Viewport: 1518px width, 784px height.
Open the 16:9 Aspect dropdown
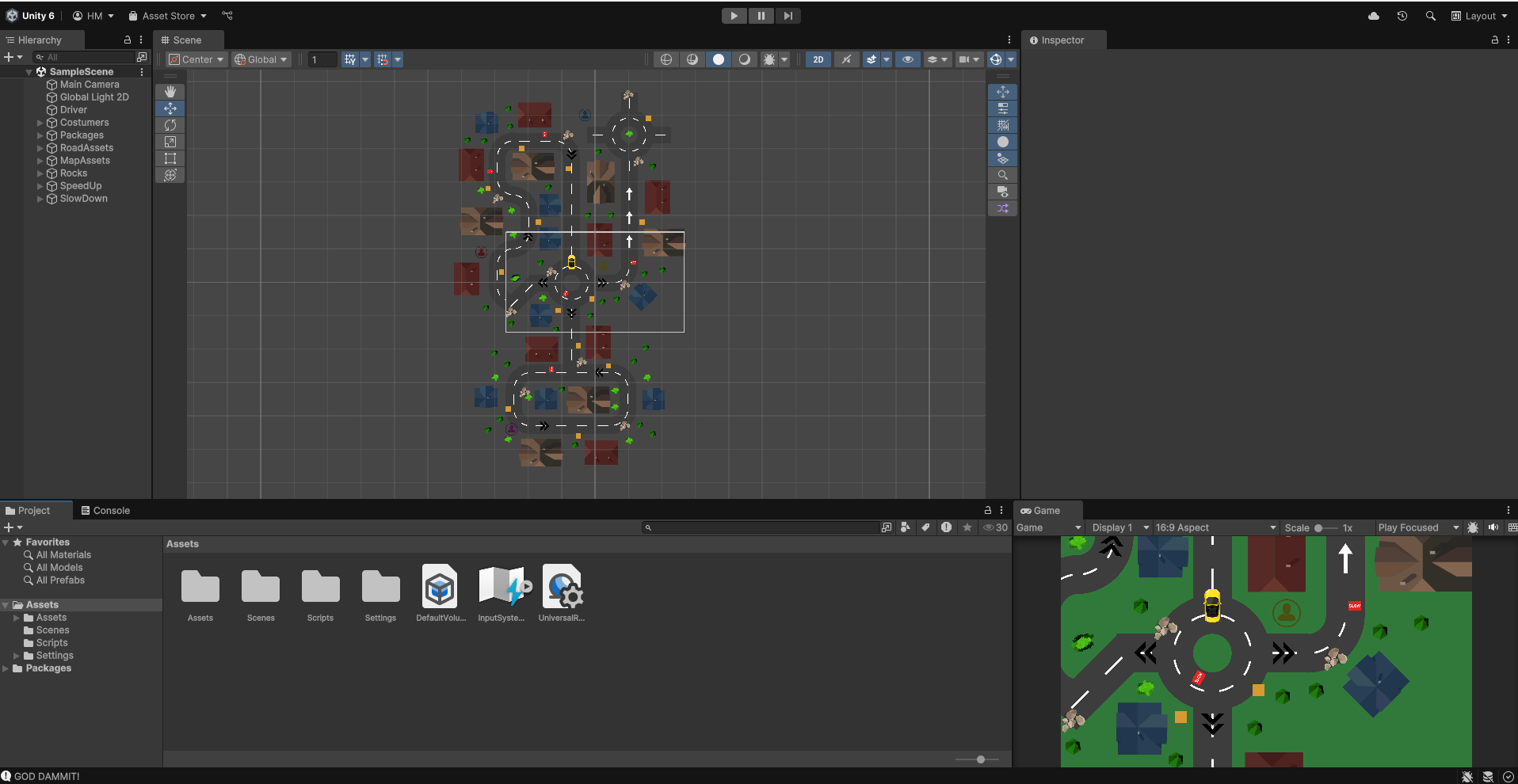coord(1215,527)
